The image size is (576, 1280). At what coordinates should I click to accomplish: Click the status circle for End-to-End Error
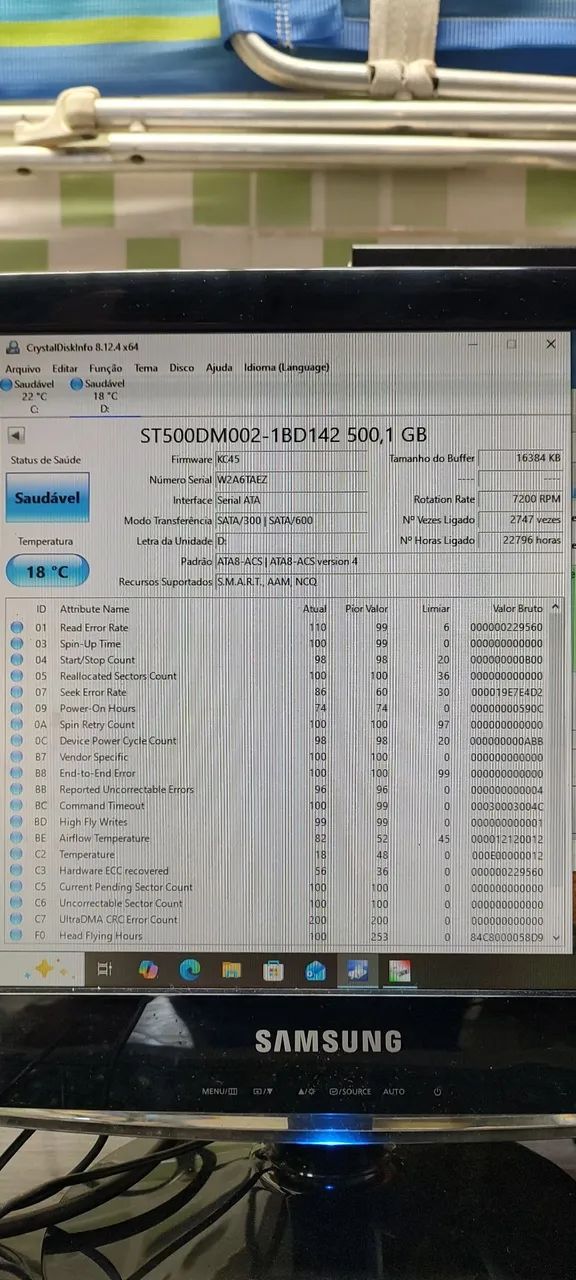click(16, 773)
